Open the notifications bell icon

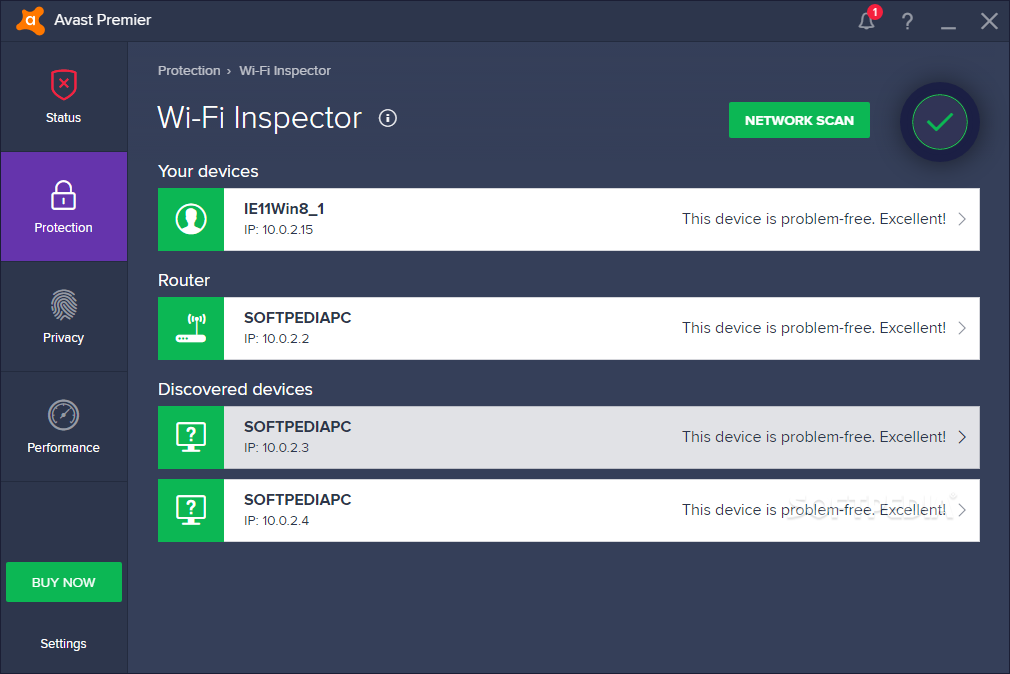[867, 21]
